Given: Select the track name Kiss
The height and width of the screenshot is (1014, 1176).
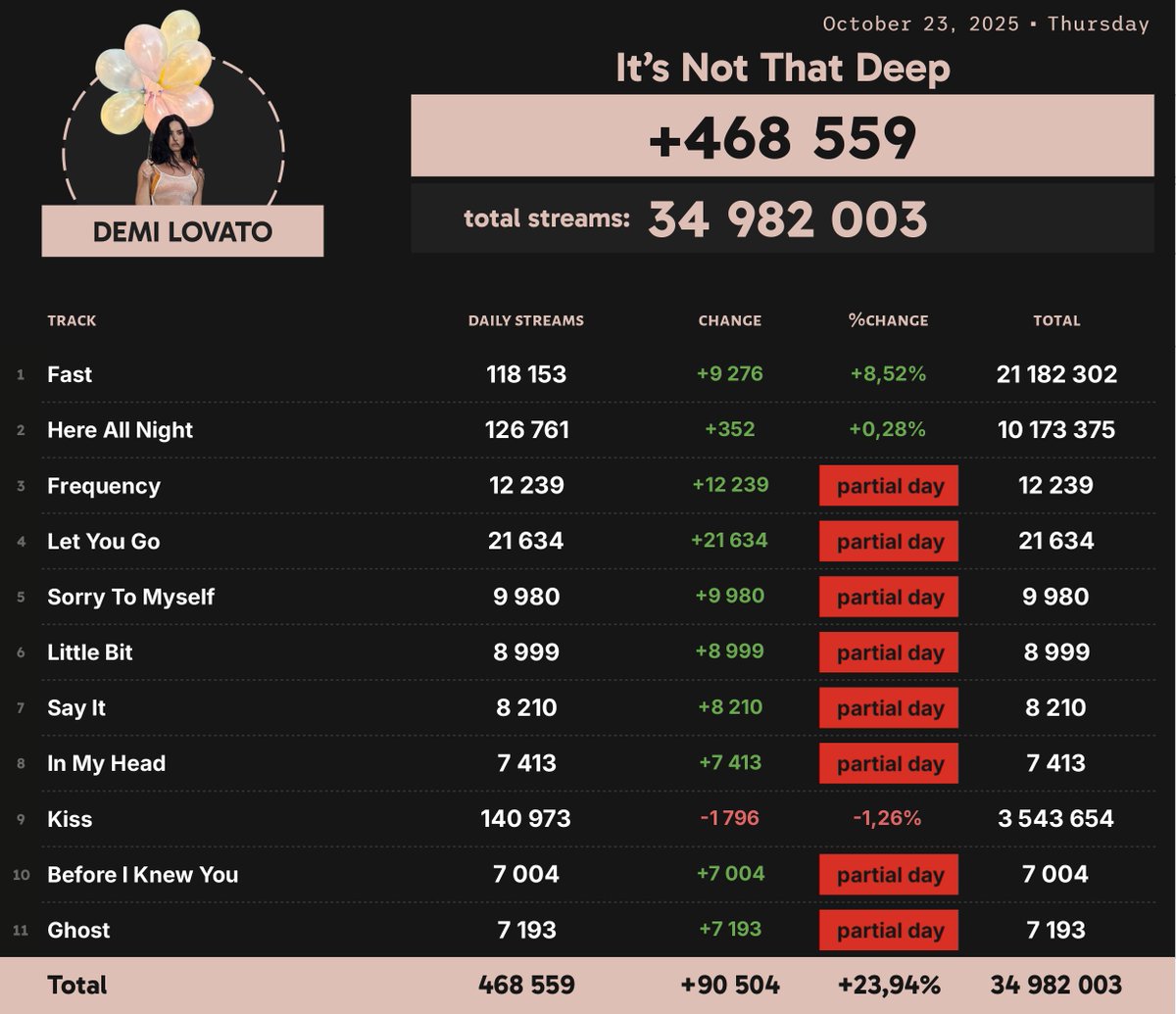Looking at the screenshot, I should (70, 819).
